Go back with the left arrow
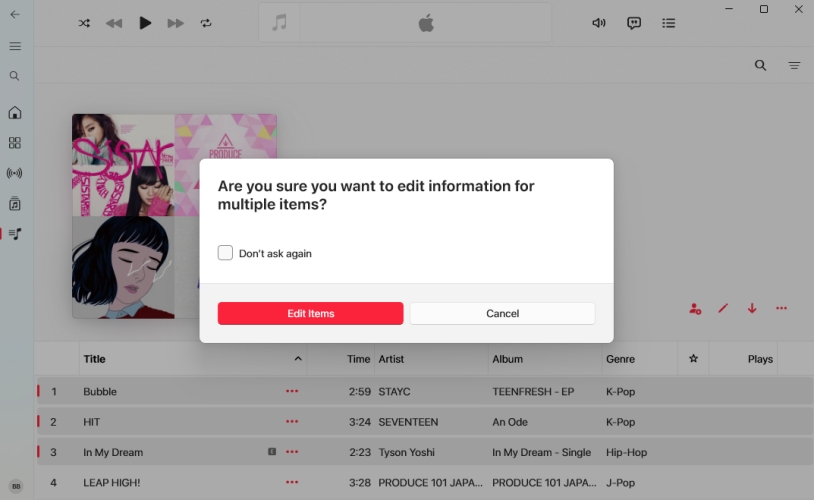The height and width of the screenshot is (500, 814). (x=15, y=15)
